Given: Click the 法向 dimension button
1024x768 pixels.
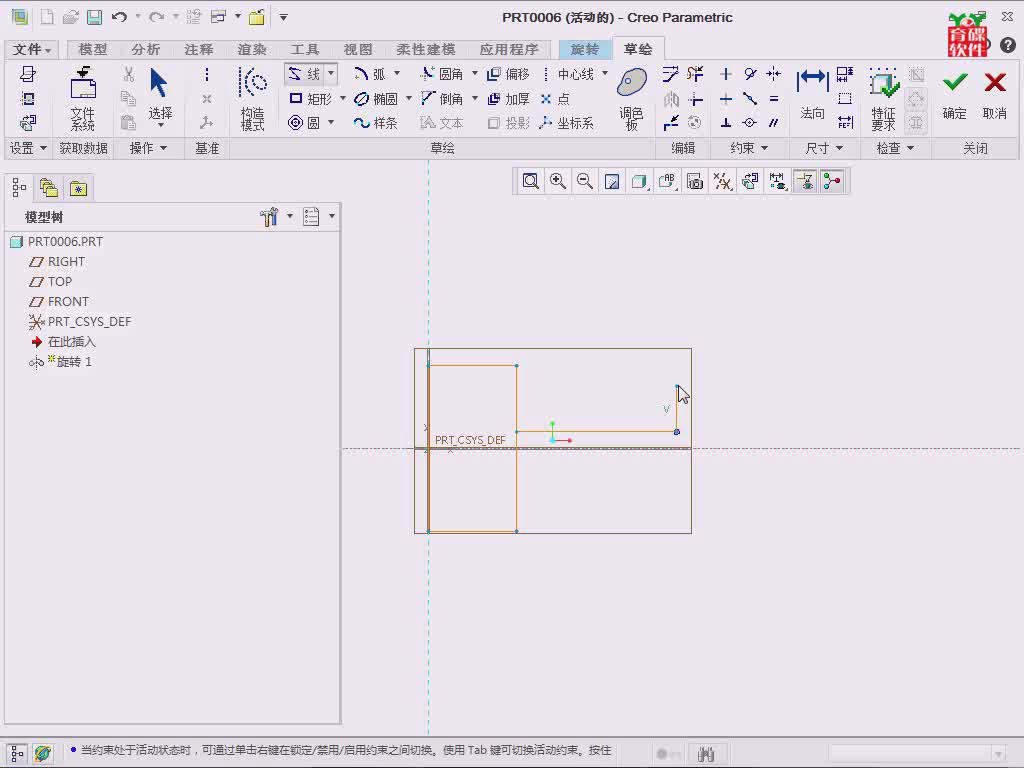Looking at the screenshot, I should point(812,95).
